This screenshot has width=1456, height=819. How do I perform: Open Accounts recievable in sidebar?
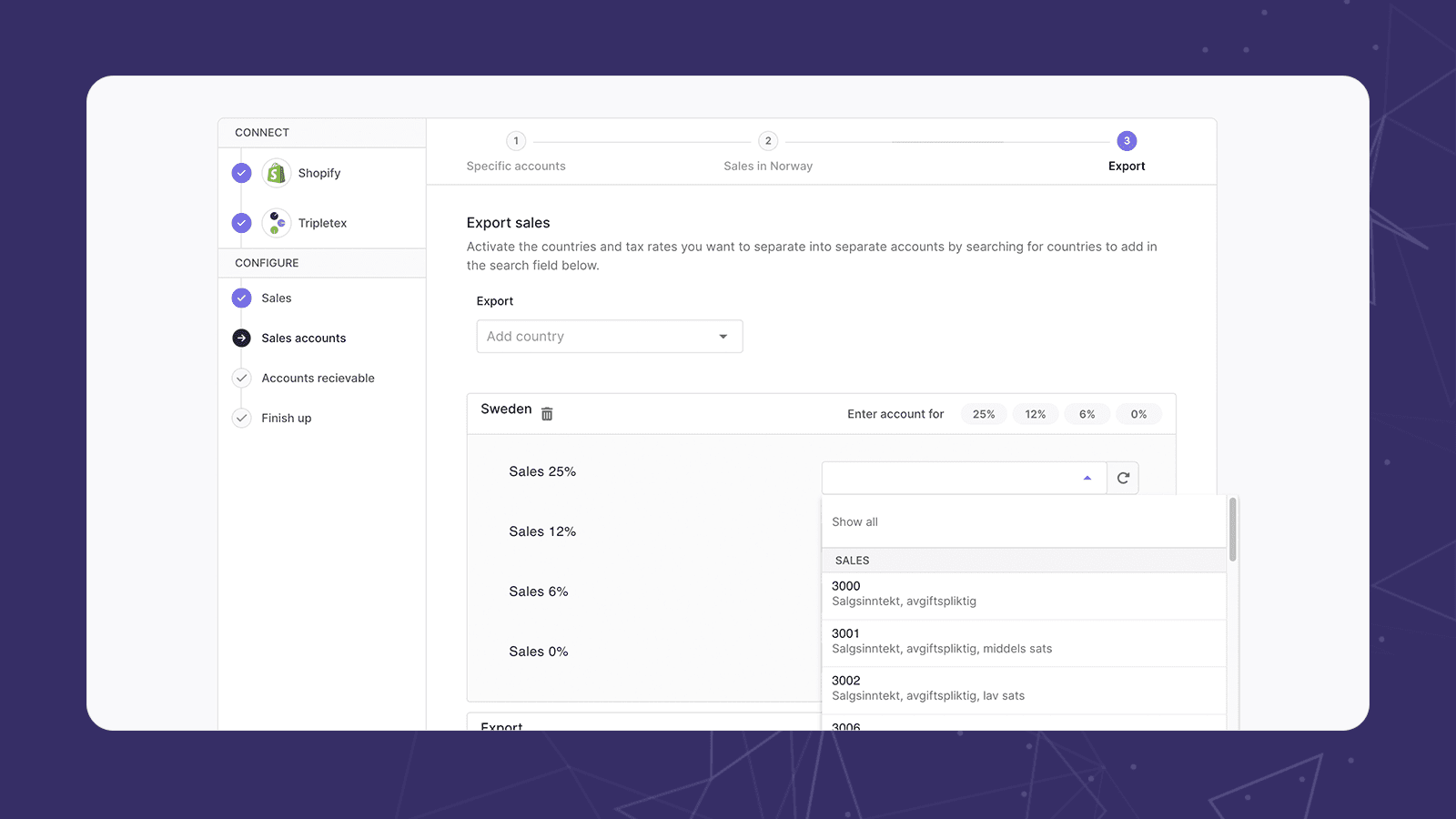coord(318,378)
